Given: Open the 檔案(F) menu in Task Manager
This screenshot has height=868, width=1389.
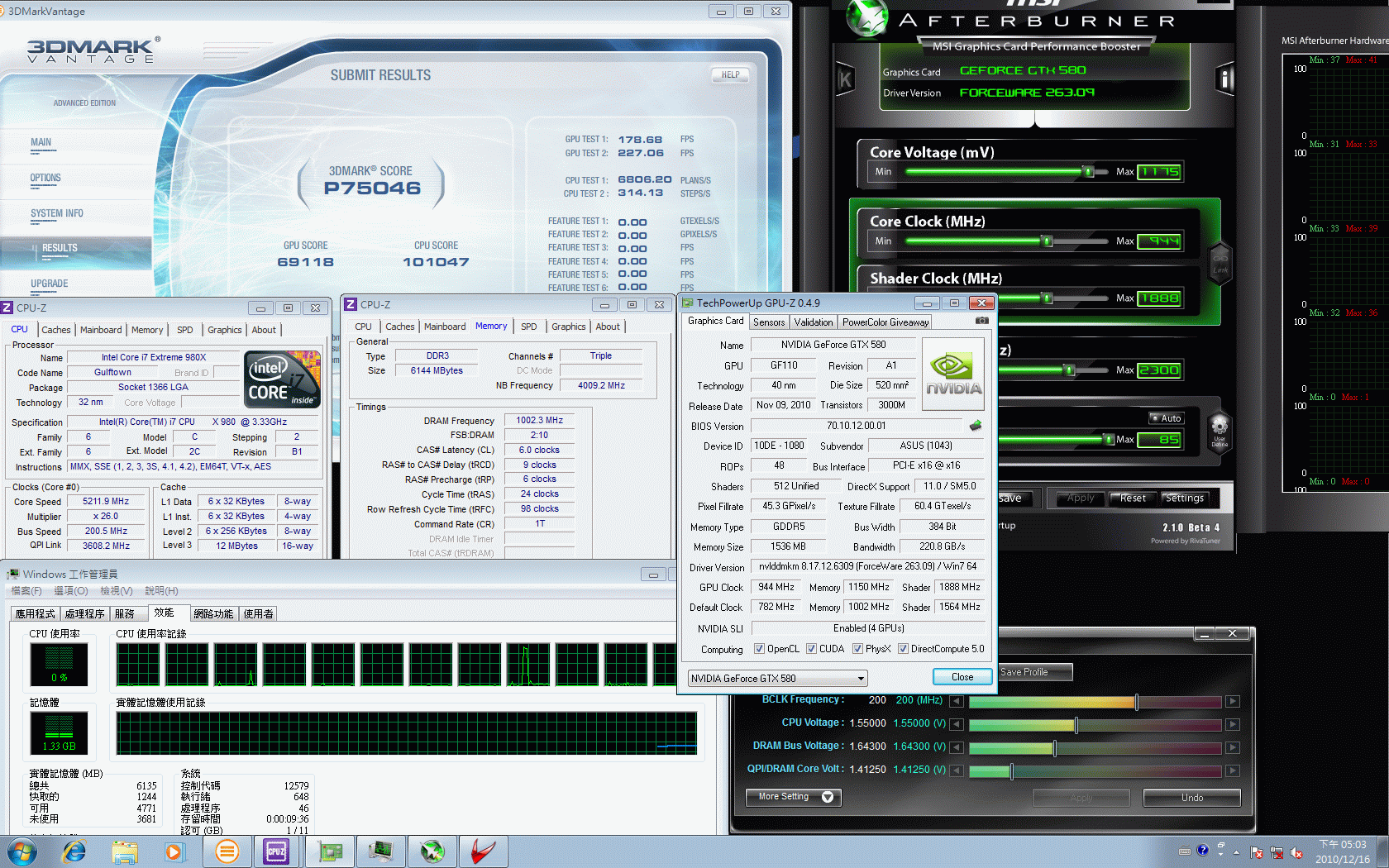Looking at the screenshot, I should [26, 591].
